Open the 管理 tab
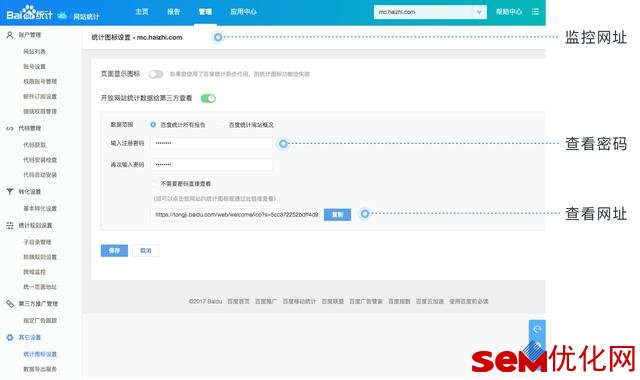This screenshot has width=640, height=380. [205, 12]
